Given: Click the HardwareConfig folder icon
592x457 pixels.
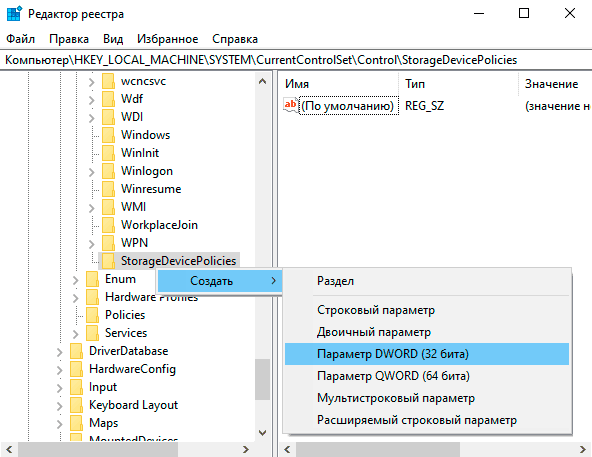Looking at the screenshot, I should [77, 369].
